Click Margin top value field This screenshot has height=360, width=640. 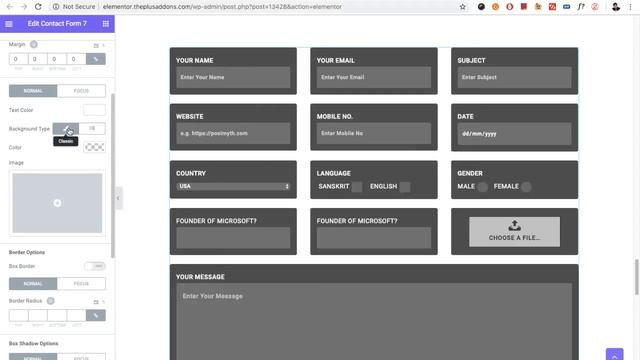pos(18,59)
